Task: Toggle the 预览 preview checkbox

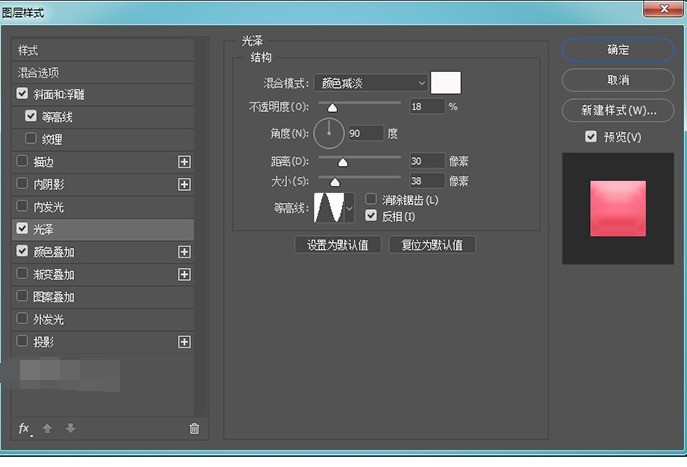Action: (x=591, y=136)
